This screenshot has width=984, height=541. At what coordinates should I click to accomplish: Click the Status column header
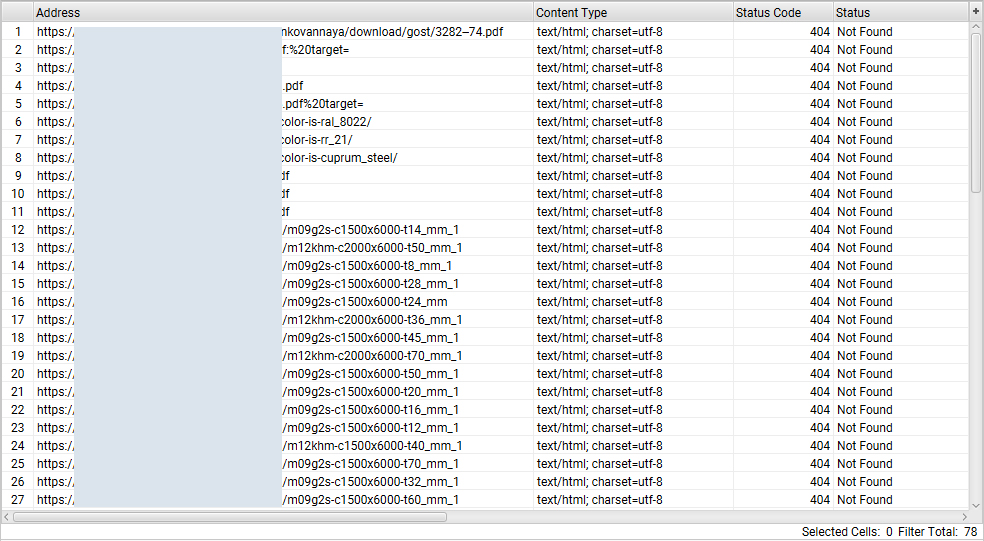899,13
